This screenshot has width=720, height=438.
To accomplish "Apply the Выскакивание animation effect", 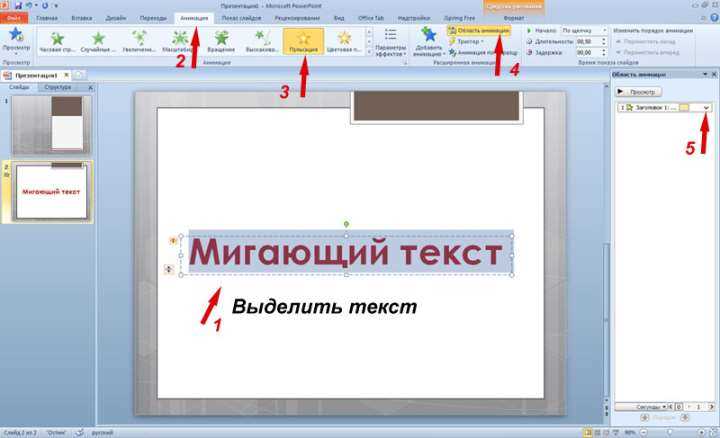I will [x=262, y=41].
